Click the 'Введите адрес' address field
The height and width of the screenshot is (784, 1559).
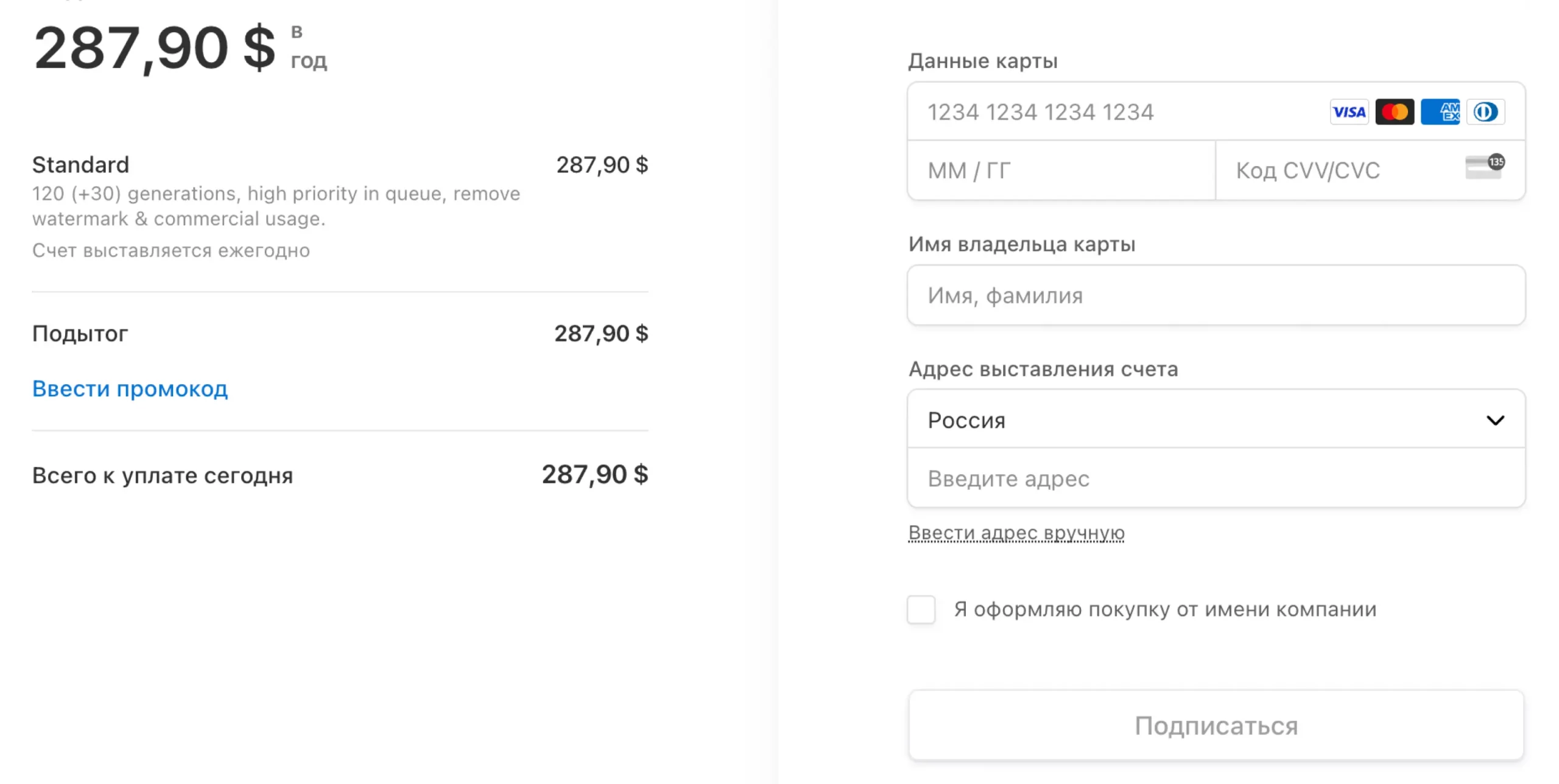1216,479
